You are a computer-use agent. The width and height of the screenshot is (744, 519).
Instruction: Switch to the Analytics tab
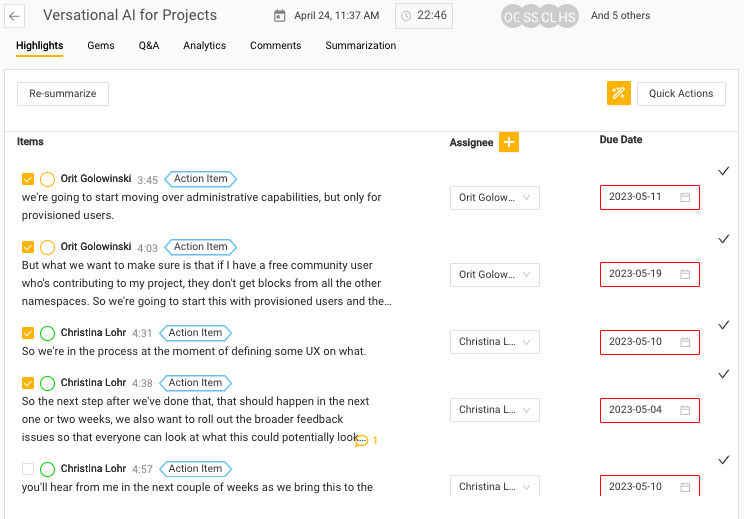(x=204, y=46)
